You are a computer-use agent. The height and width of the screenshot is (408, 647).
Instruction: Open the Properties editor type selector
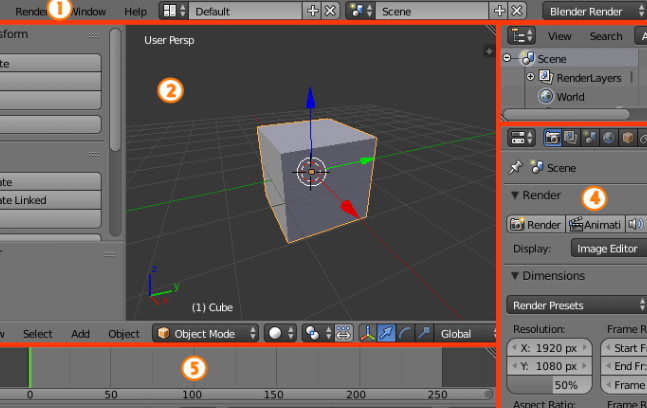(x=521, y=138)
